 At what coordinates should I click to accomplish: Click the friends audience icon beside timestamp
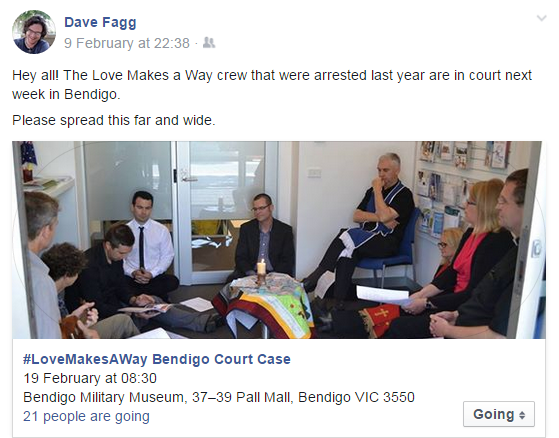(209, 43)
